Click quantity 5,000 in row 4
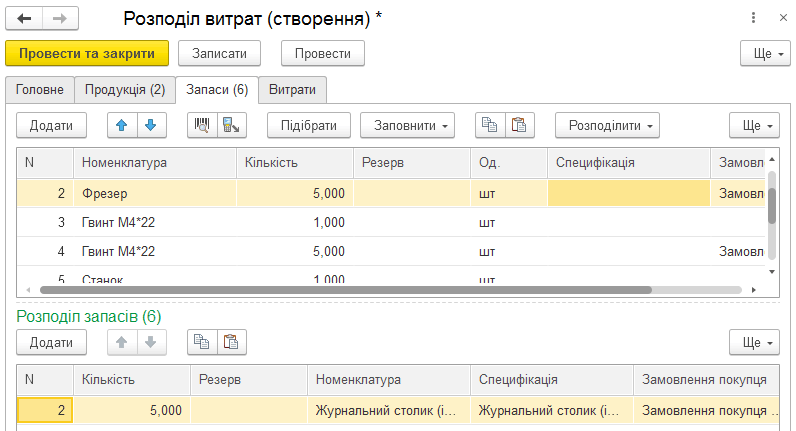 click(295, 251)
